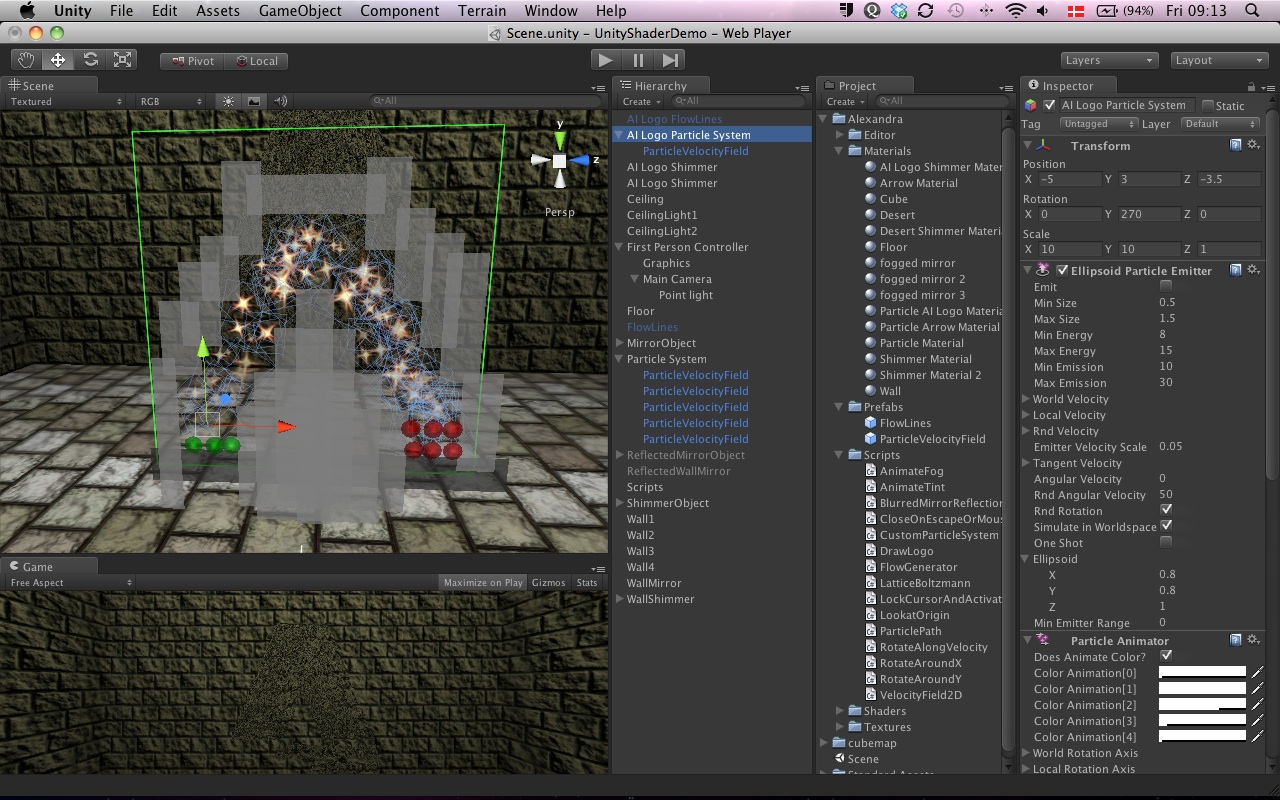Toggle the One Shot checkbox
Viewport: 1280px width, 800px height.
pyautogui.click(x=1166, y=542)
